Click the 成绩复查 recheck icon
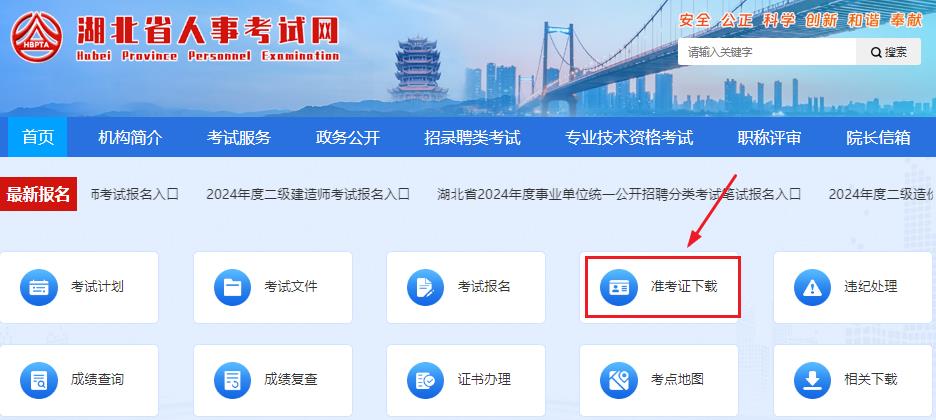Viewport: 936px width, 420px height. 232,380
